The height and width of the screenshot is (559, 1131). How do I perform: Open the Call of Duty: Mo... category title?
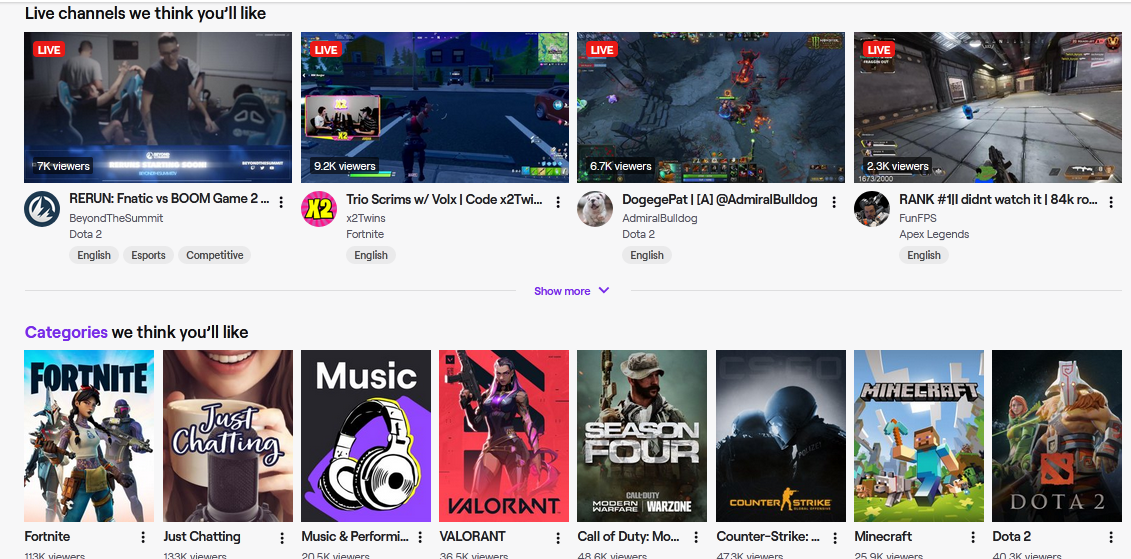pos(629,537)
